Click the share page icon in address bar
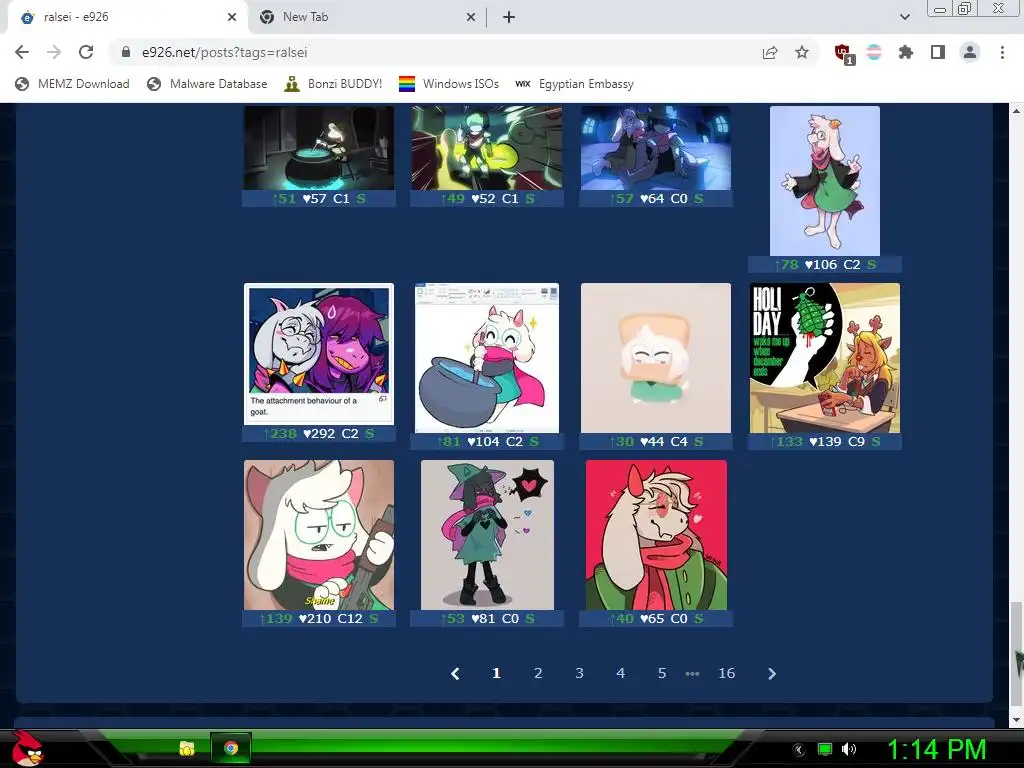 point(770,52)
